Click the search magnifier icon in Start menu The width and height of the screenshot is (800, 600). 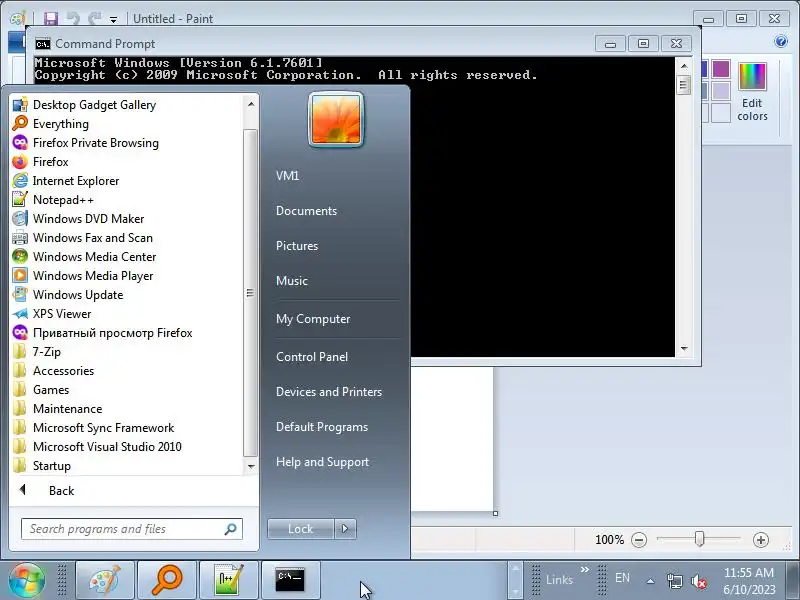(x=231, y=529)
